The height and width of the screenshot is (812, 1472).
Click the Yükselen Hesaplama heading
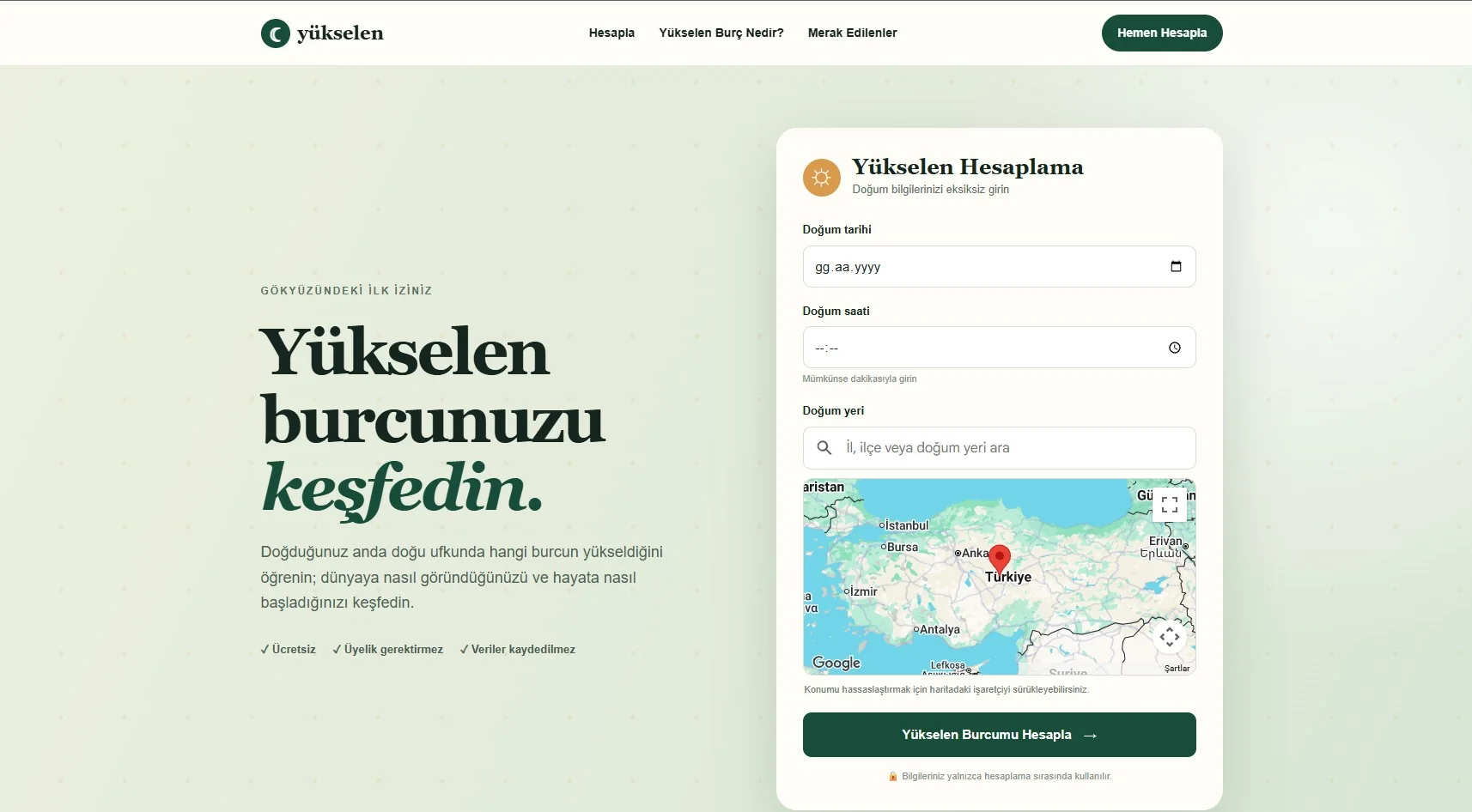tap(967, 167)
